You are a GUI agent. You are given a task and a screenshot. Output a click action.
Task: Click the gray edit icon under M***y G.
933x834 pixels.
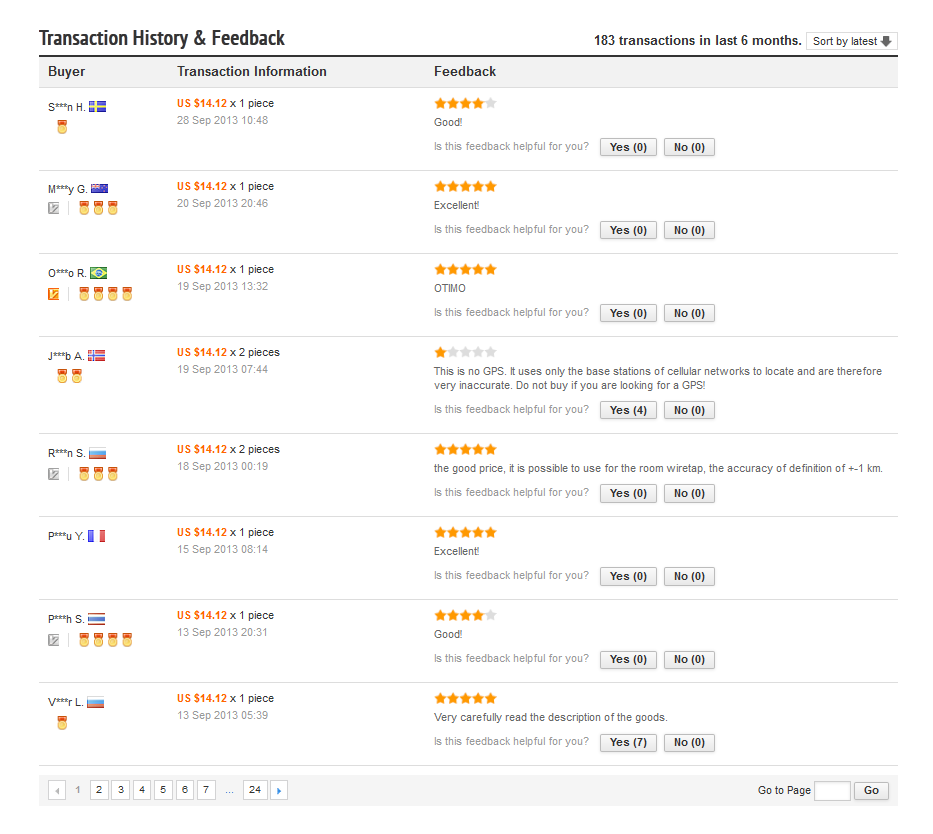[x=54, y=208]
